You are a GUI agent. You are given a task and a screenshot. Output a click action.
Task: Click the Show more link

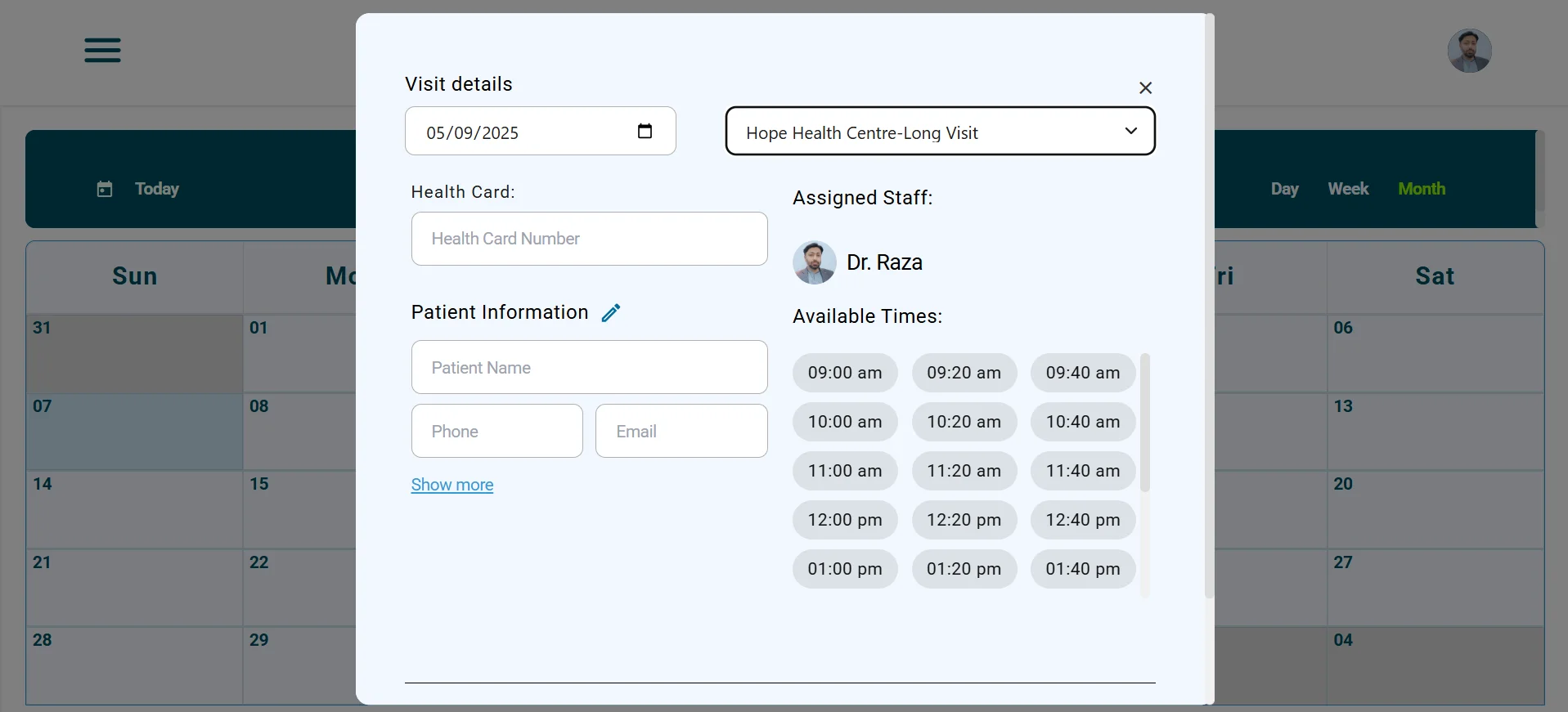452,485
